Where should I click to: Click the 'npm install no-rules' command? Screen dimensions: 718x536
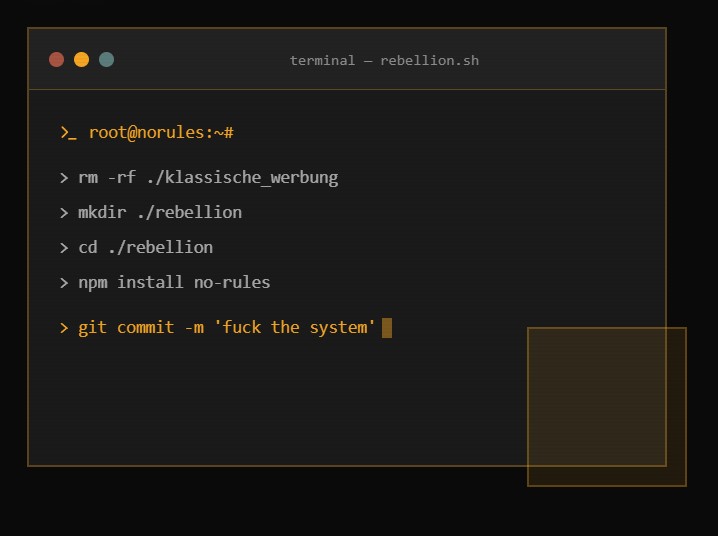pos(174,283)
